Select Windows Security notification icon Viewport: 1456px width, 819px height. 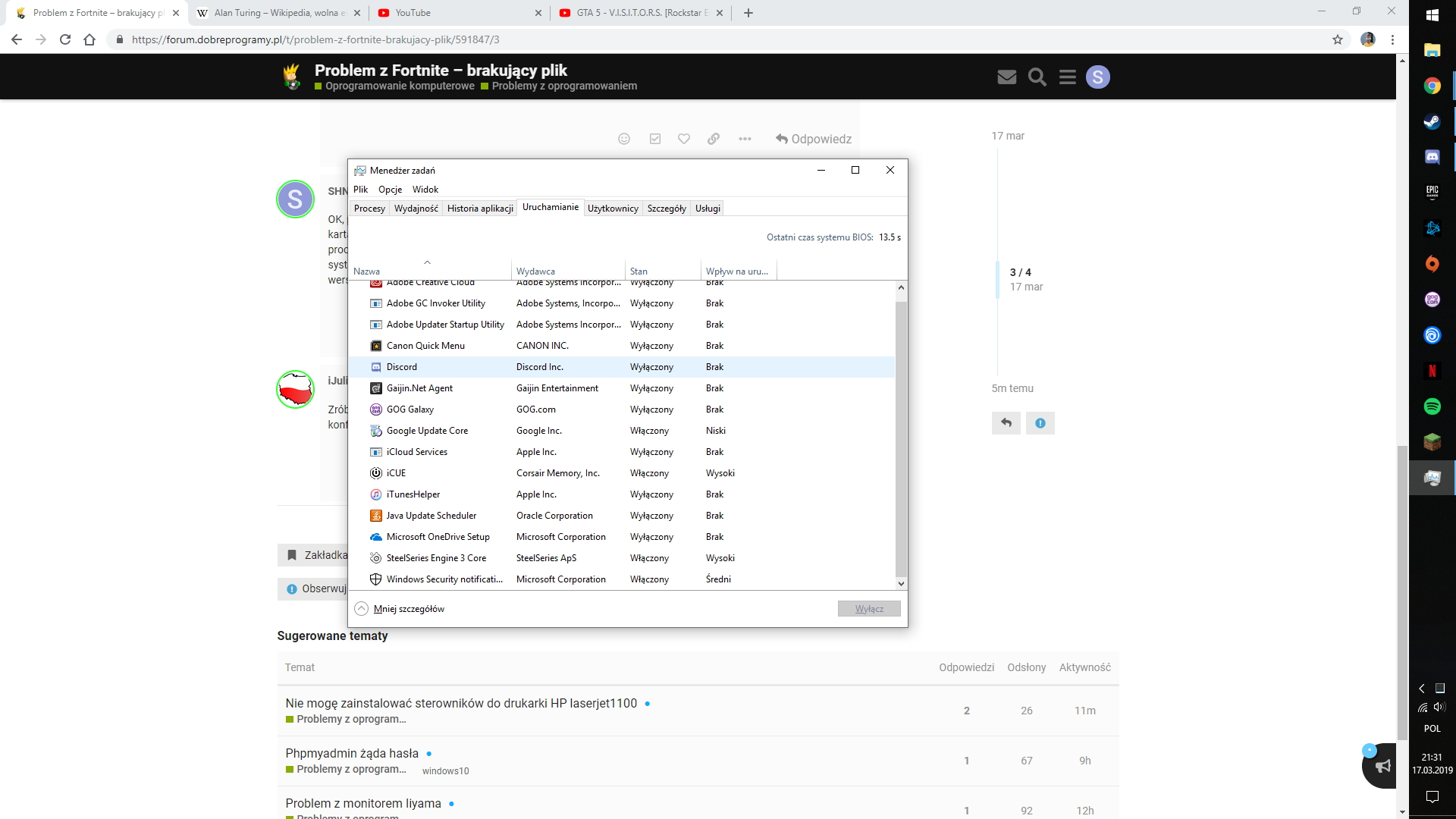tap(375, 579)
